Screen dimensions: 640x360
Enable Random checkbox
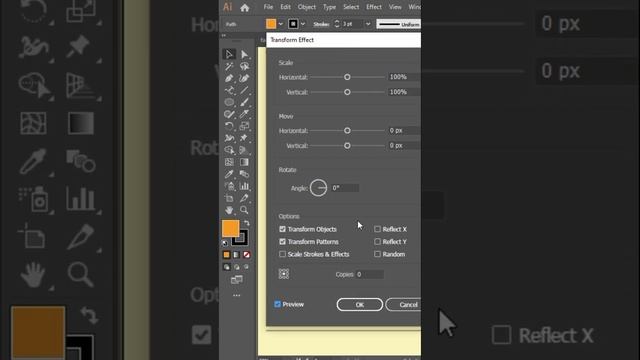[378, 254]
